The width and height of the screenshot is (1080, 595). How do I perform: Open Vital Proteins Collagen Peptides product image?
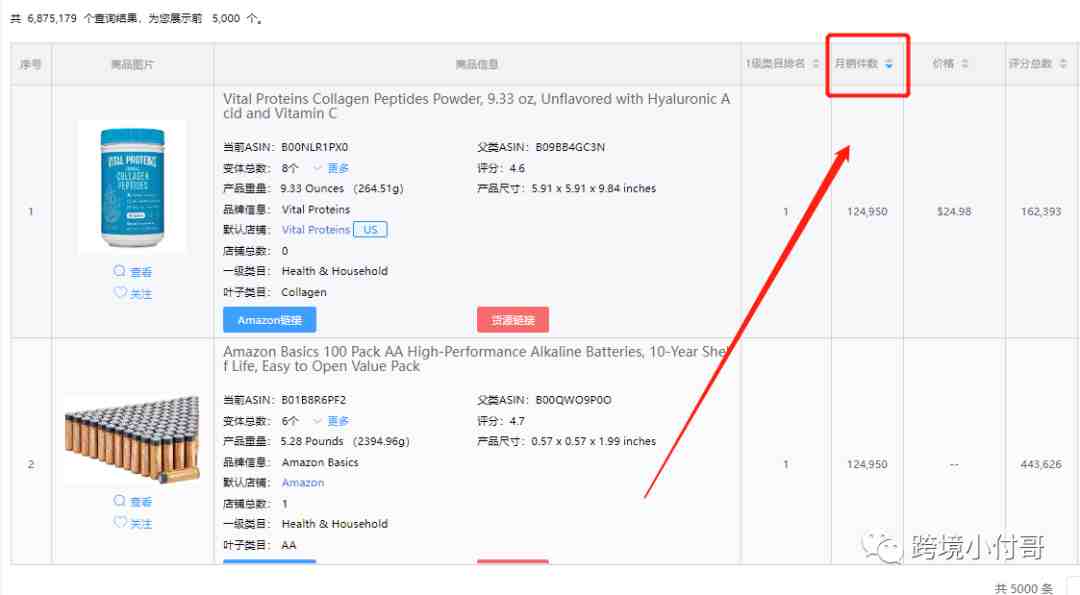tap(132, 187)
